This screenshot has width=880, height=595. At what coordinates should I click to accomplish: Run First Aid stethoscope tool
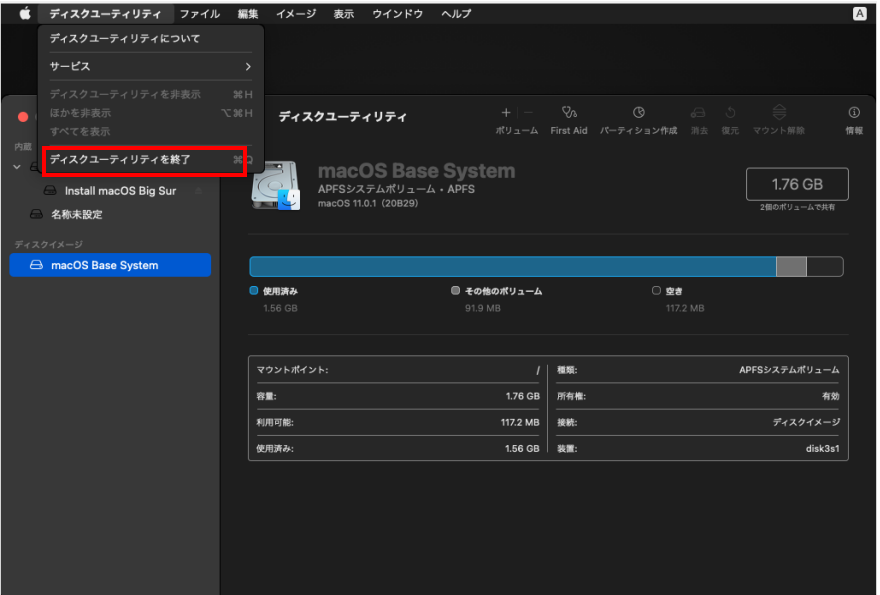click(569, 112)
